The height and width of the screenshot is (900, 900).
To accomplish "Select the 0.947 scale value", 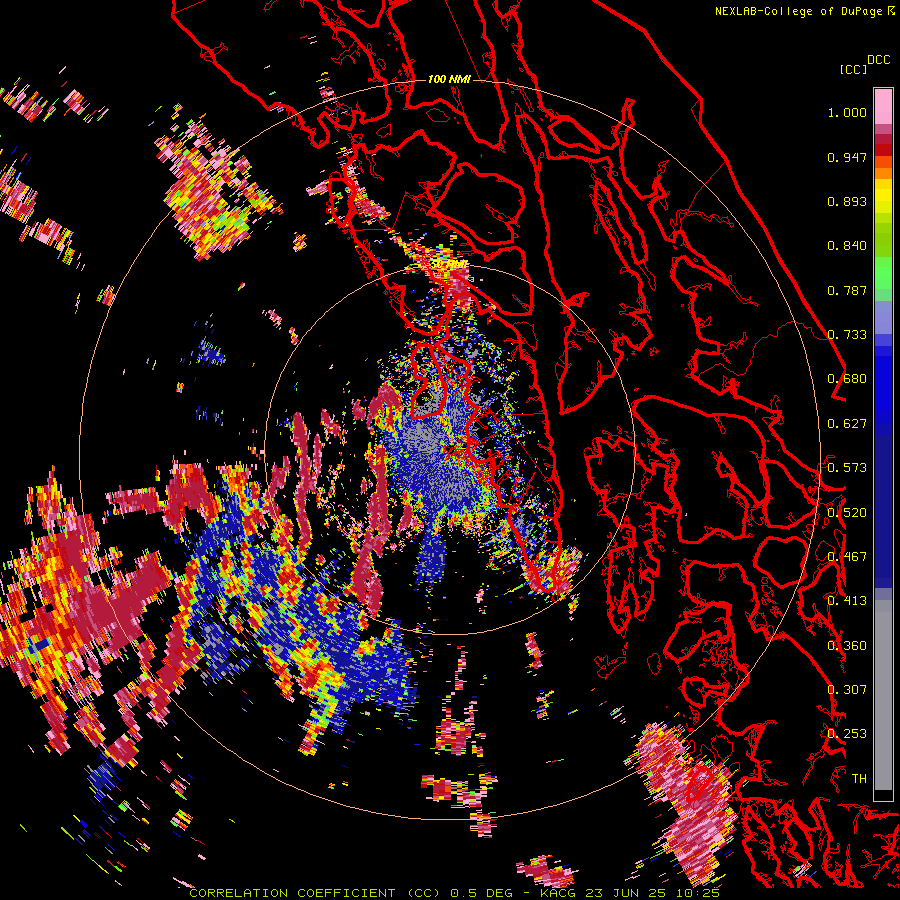I will point(847,157).
